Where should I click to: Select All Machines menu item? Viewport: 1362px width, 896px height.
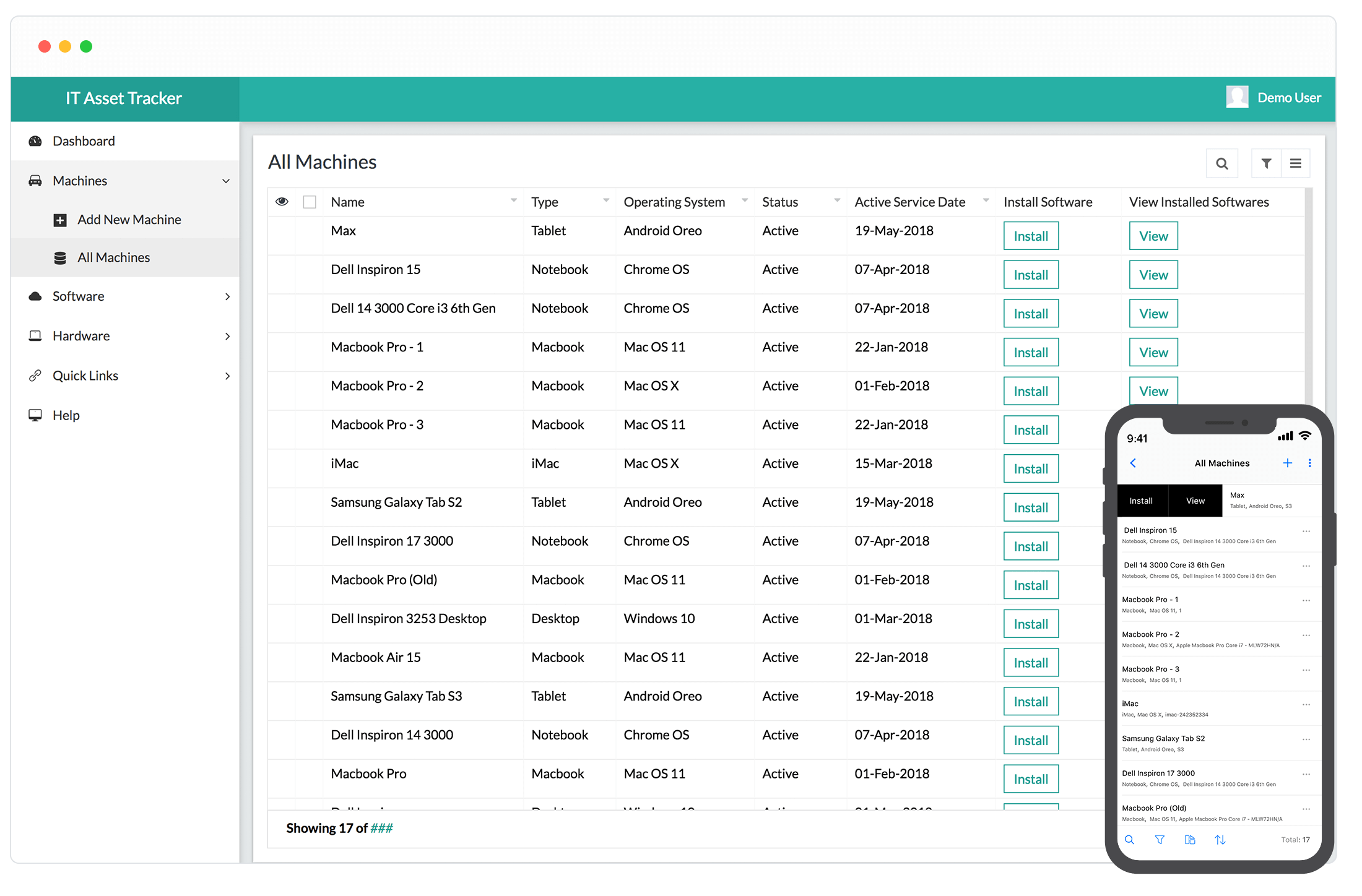point(113,257)
